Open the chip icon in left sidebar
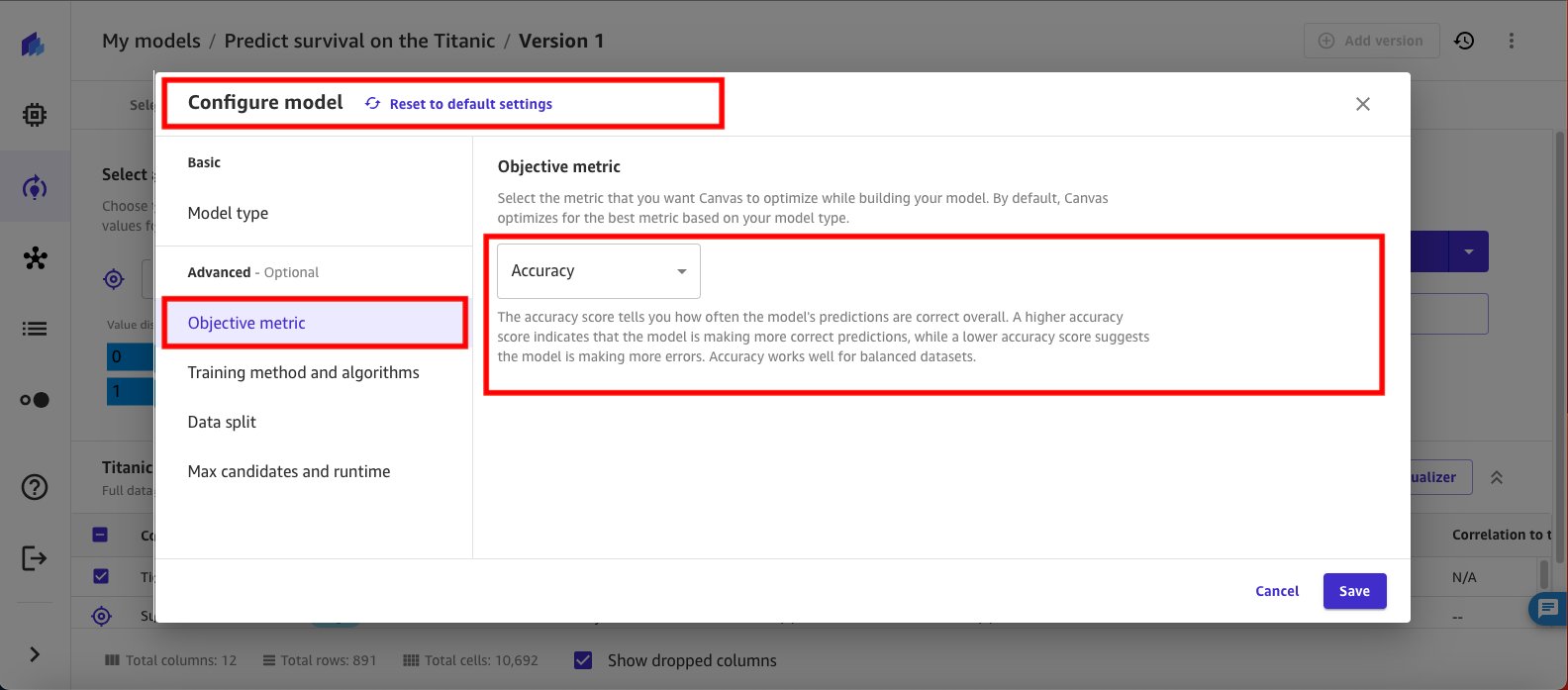This screenshot has height=690, width=1568. (35, 116)
